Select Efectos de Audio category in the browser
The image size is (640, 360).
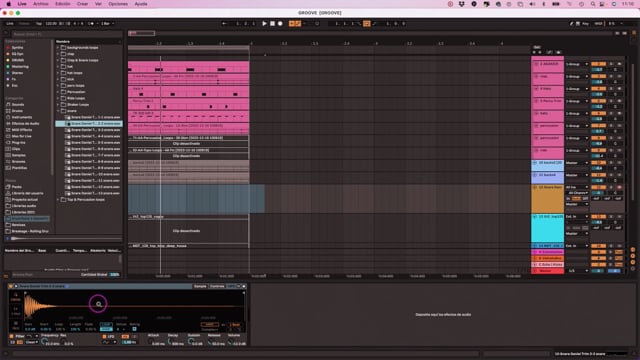click(x=25, y=124)
